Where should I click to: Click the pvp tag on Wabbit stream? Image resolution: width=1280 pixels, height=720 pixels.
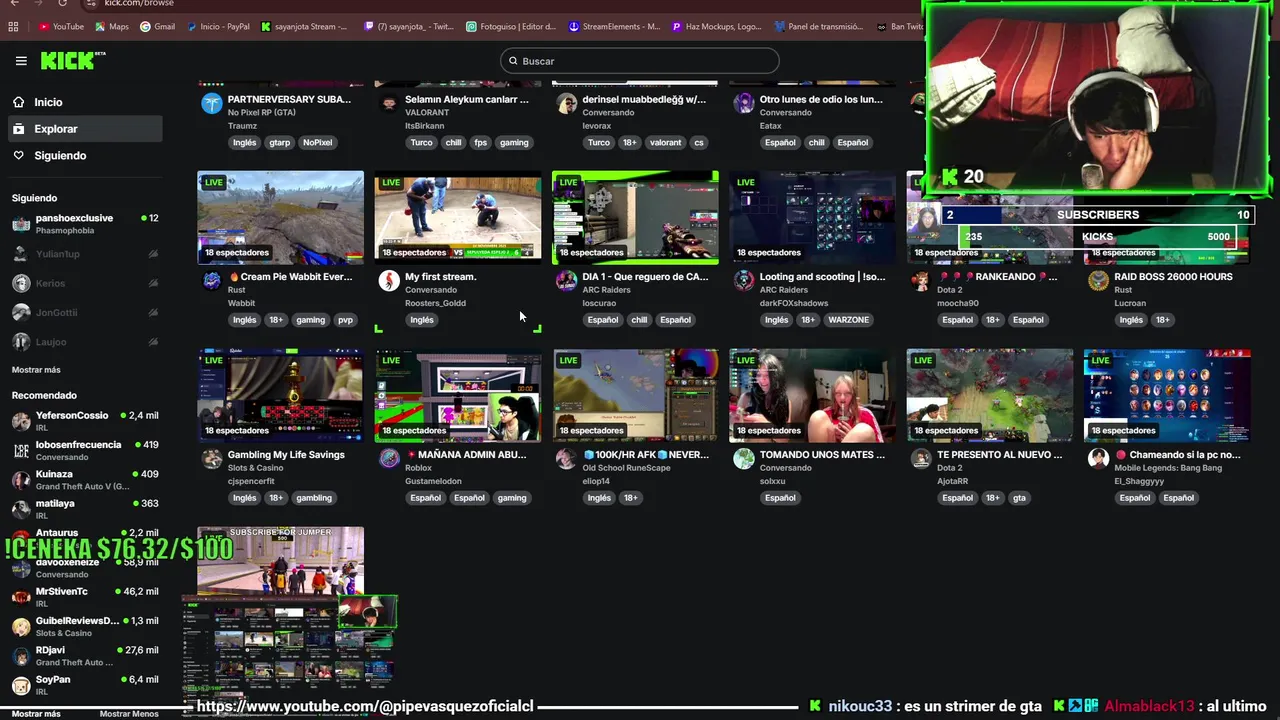(x=345, y=320)
